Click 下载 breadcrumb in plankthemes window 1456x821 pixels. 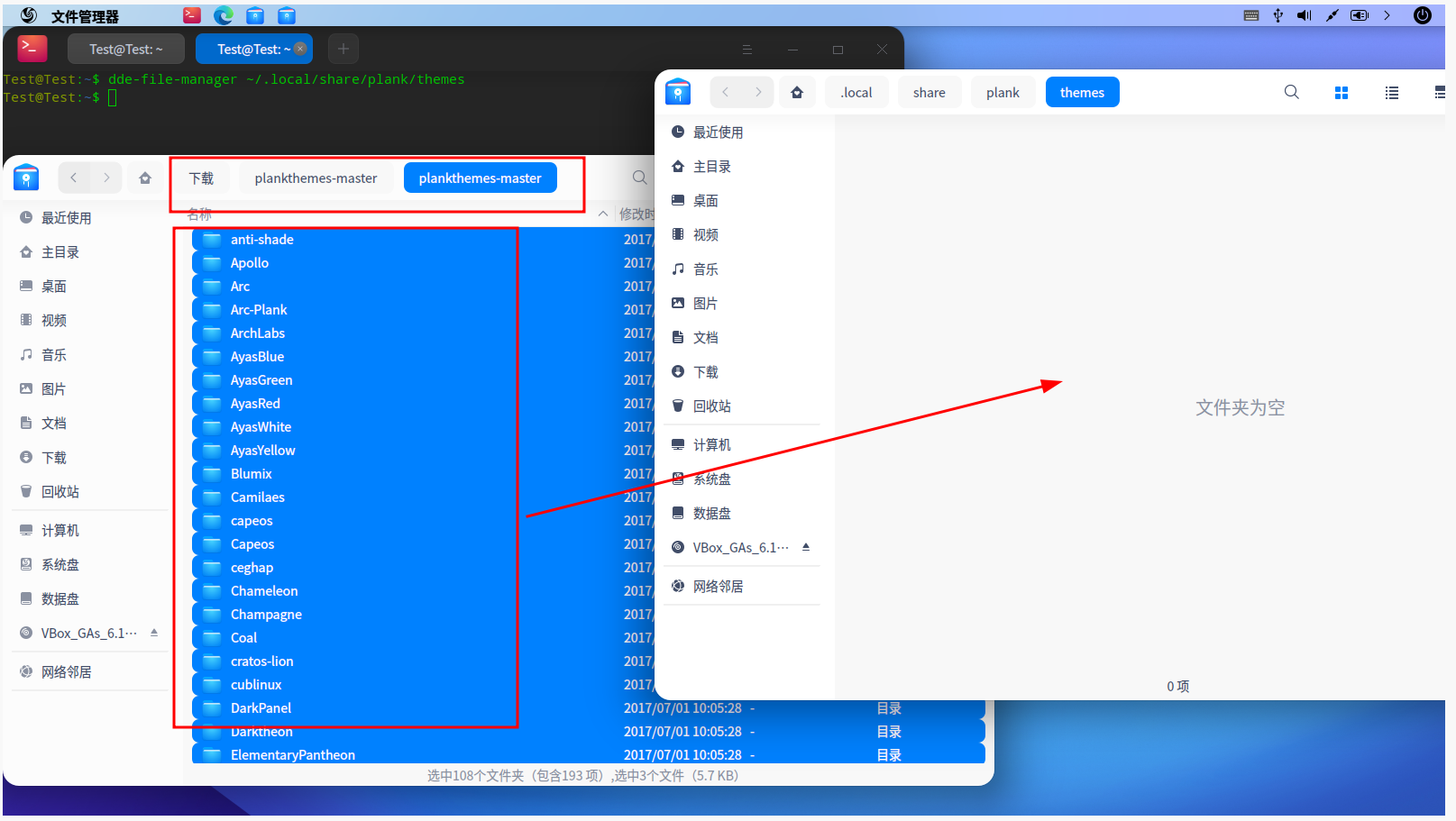click(201, 178)
